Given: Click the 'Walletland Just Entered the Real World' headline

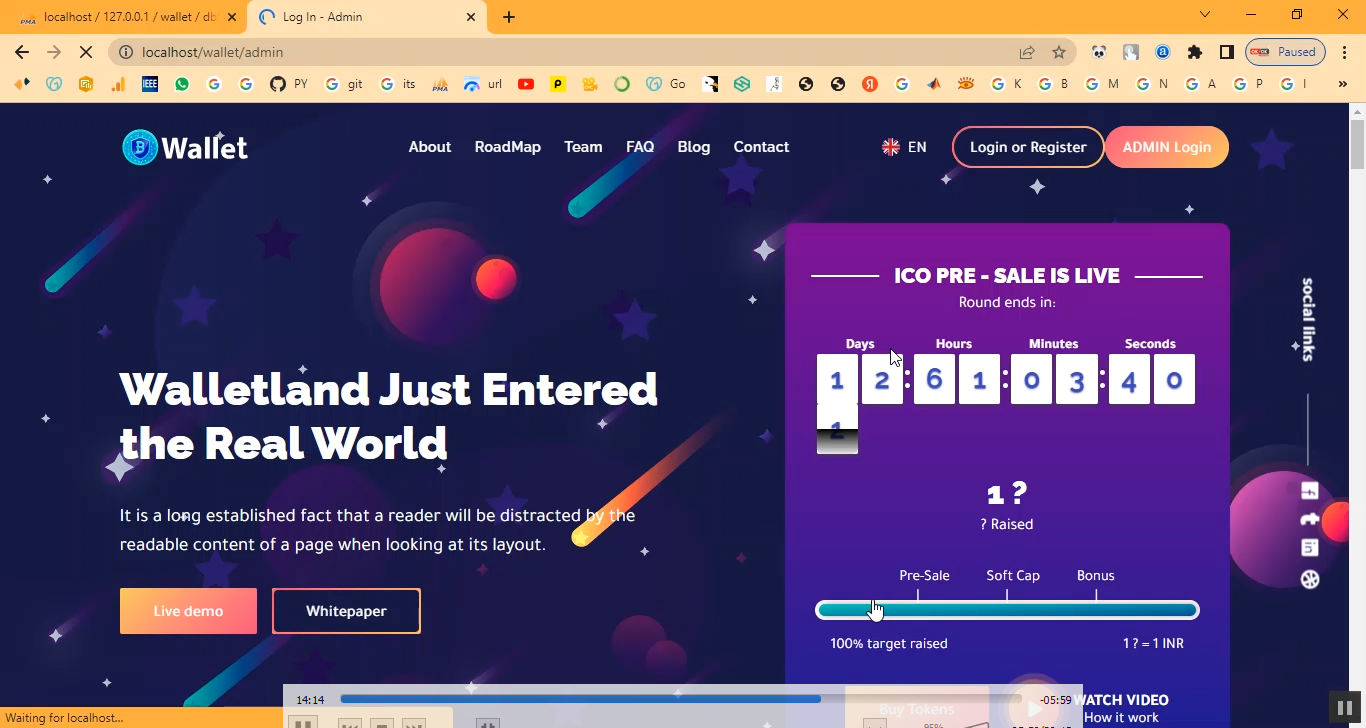Looking at the screenshot, I should click(x=389, y=416).
